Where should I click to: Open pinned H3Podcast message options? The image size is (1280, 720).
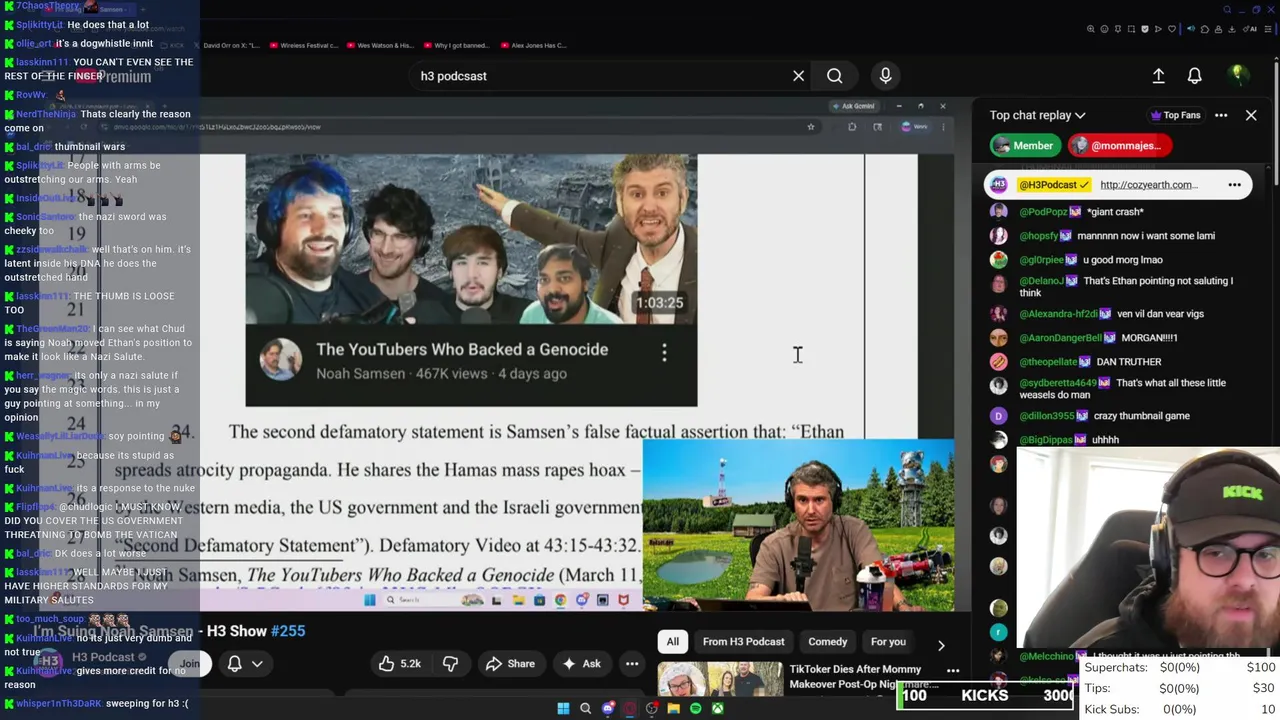[x=1234, y=185]
